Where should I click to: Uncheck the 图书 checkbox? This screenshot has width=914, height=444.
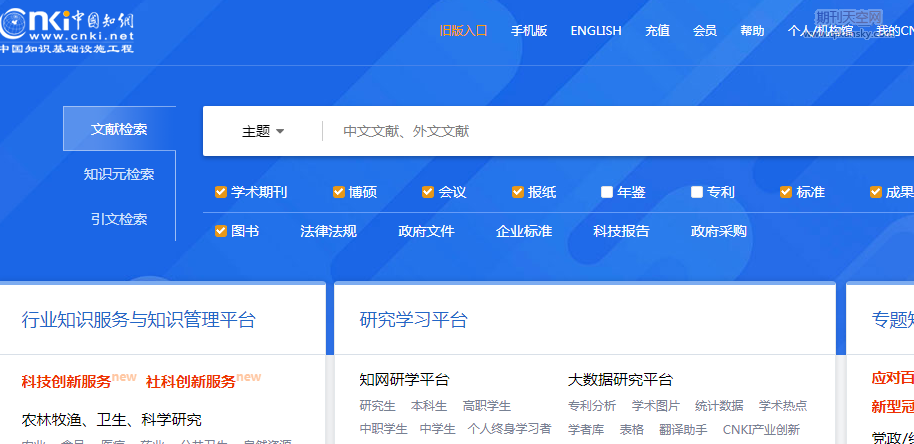(x=221, y=231)
